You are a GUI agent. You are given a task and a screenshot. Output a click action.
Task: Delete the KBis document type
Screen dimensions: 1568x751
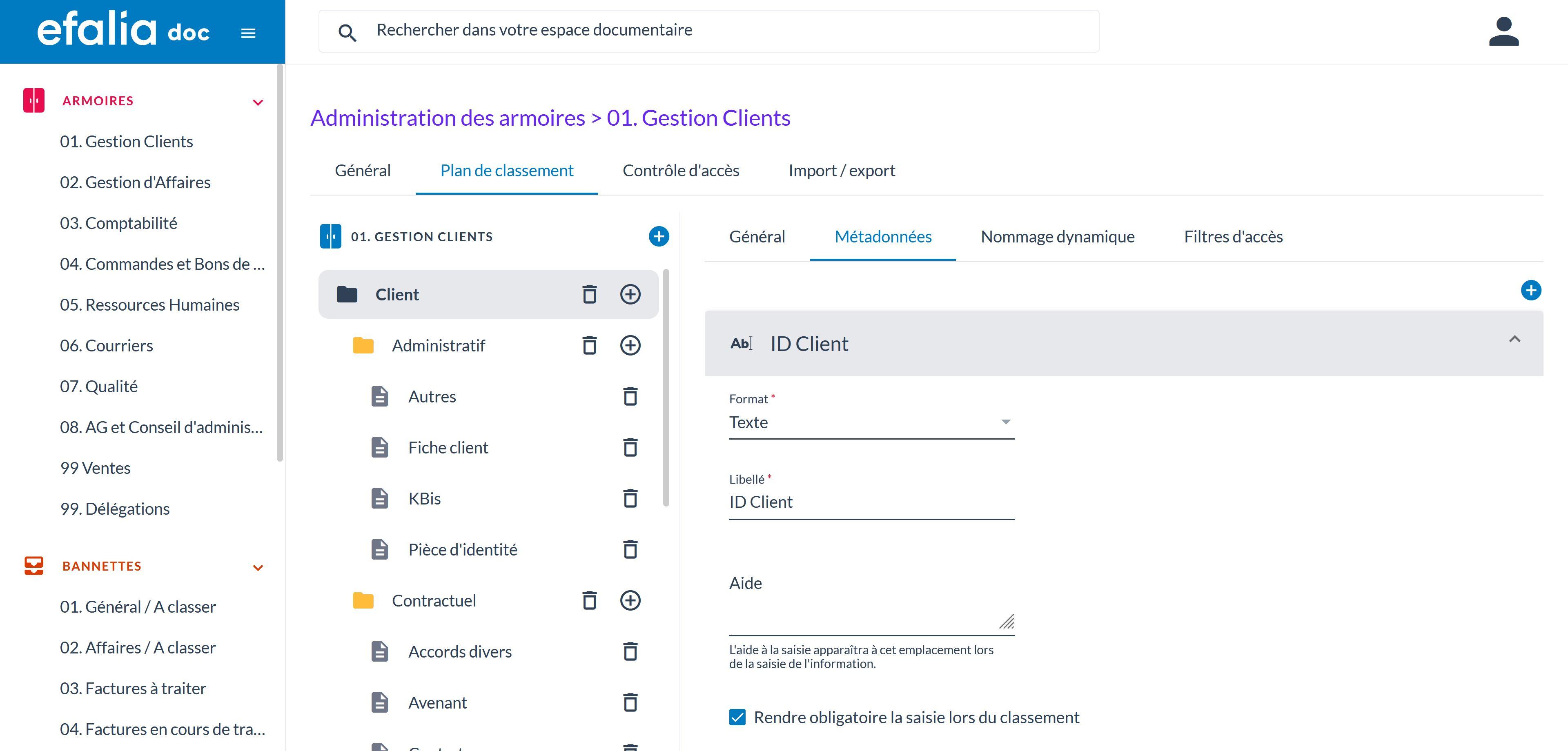[630, 498]
